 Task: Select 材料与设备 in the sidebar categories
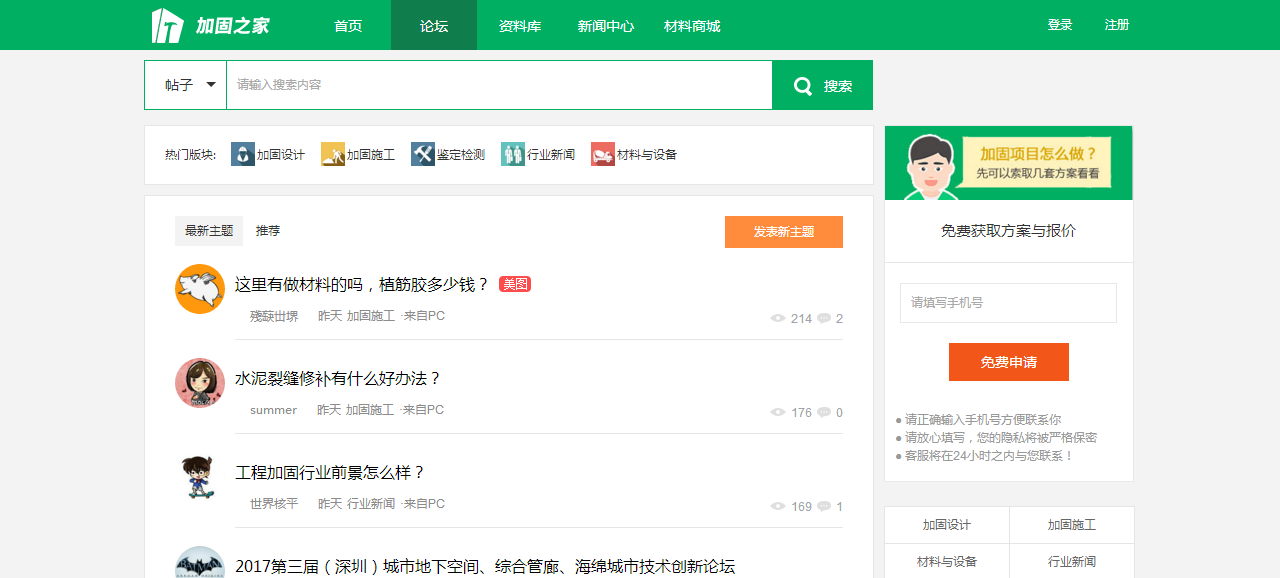click(945, 560)
